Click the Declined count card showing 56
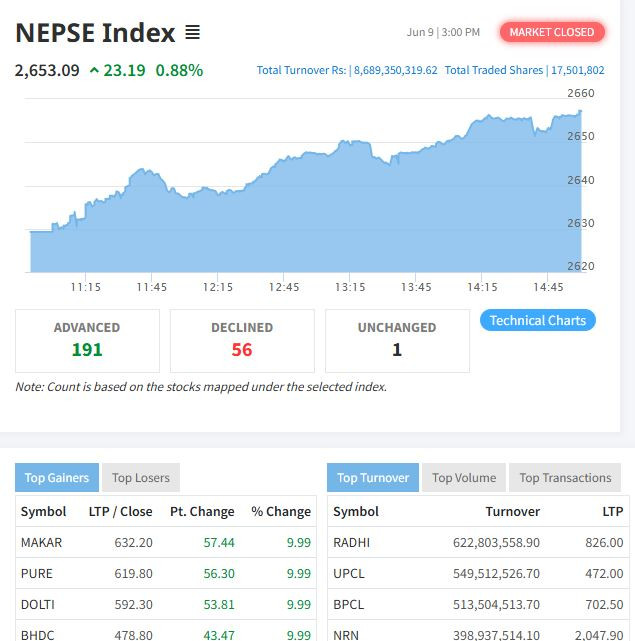The height and width of the screenshot is (641, 635). point(242,340)
